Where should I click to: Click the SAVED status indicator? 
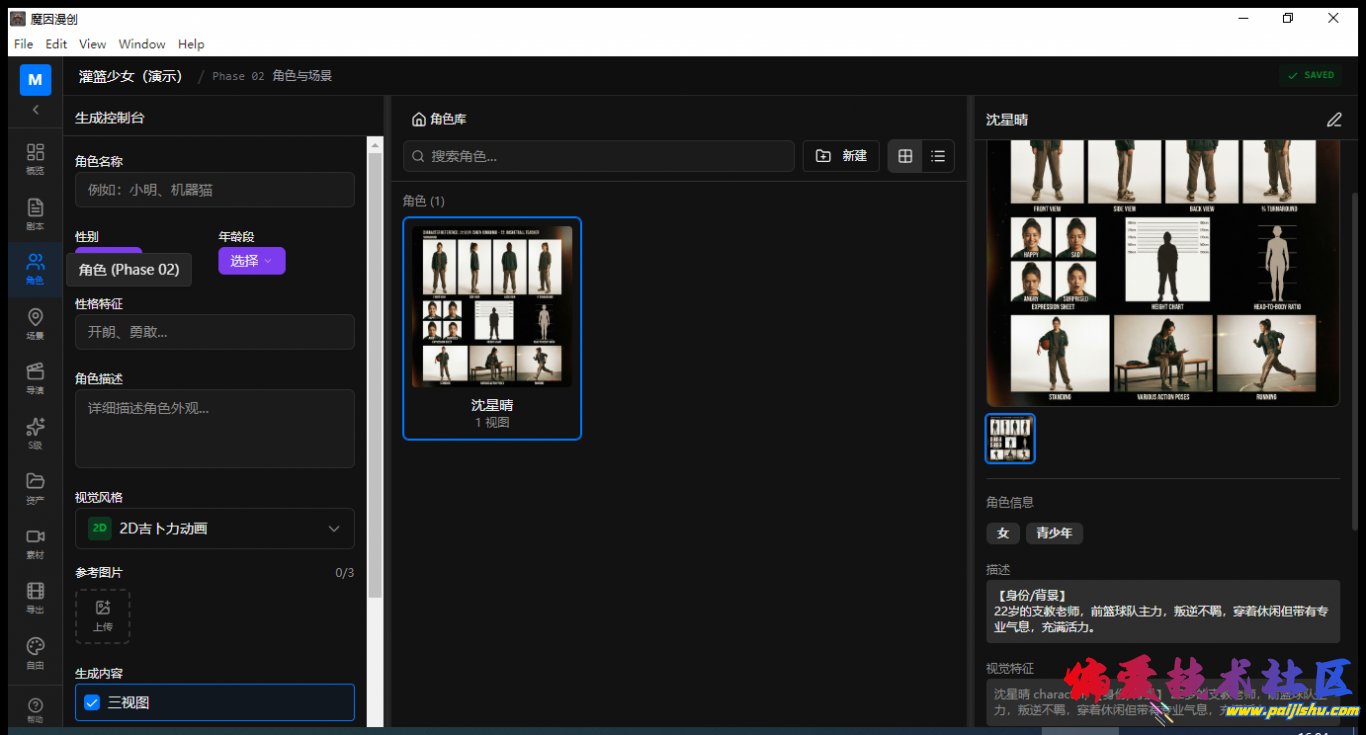pos(1310,74)
